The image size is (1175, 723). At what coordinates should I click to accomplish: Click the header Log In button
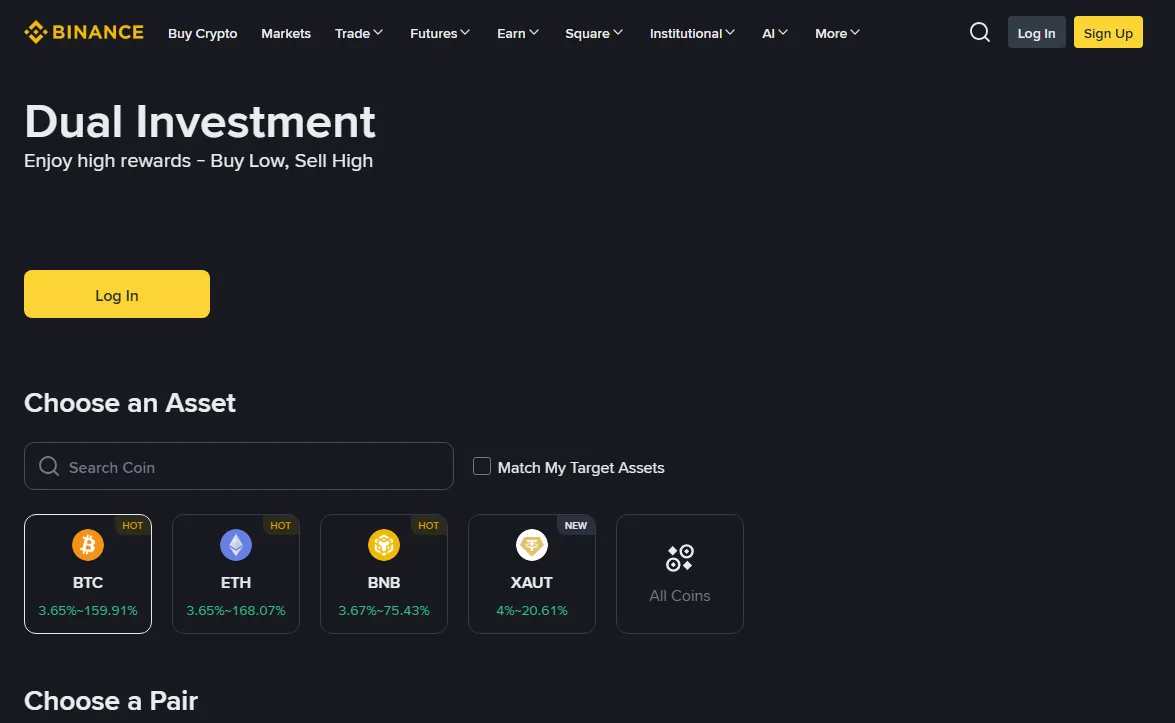(1036, 32)
